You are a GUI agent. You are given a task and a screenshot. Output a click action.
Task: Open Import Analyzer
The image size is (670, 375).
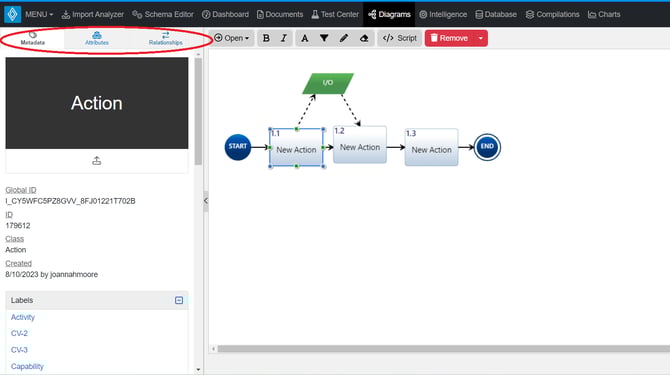93,15
